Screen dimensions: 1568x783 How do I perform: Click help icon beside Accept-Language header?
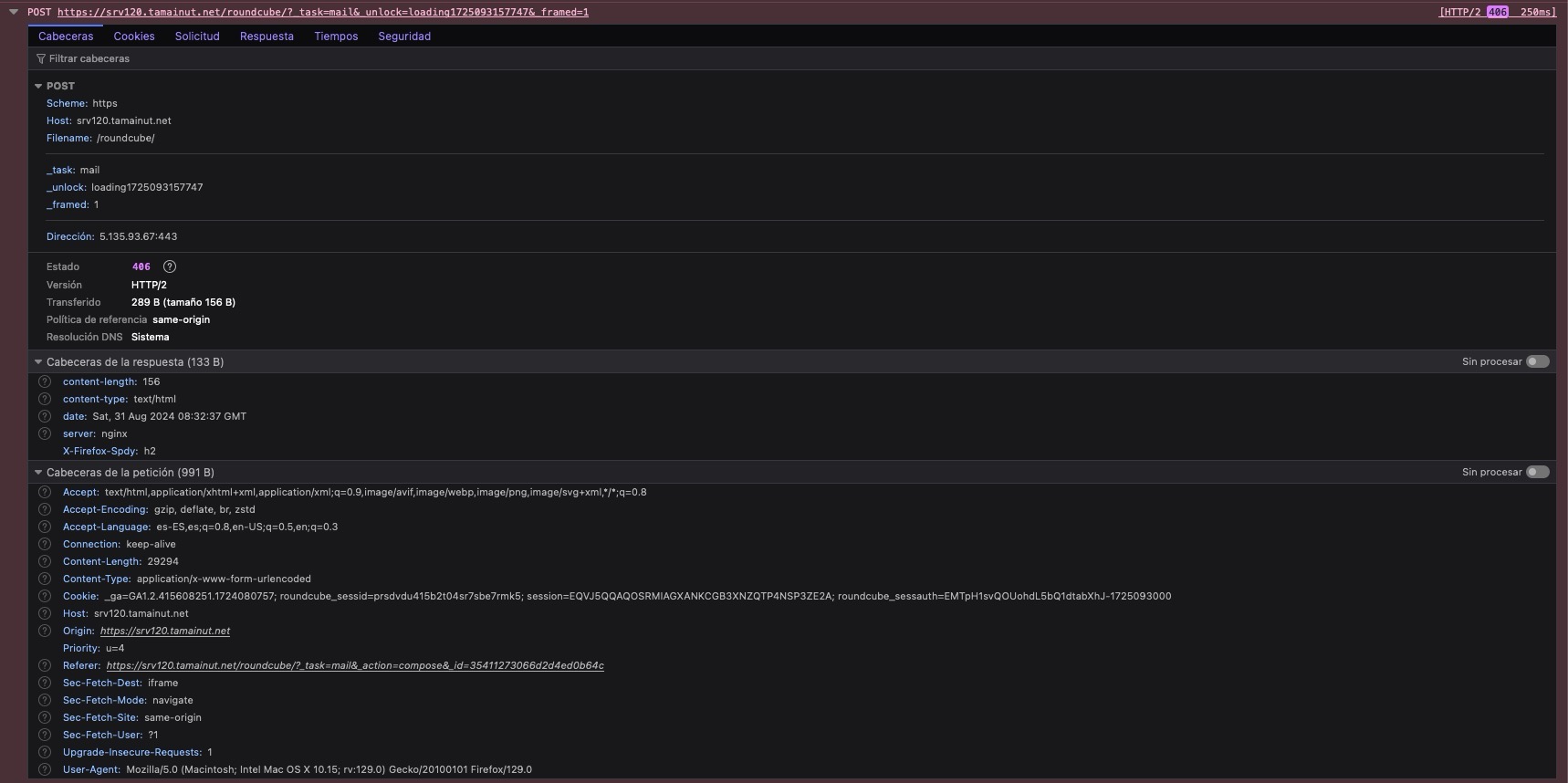[x=44, y=527]
